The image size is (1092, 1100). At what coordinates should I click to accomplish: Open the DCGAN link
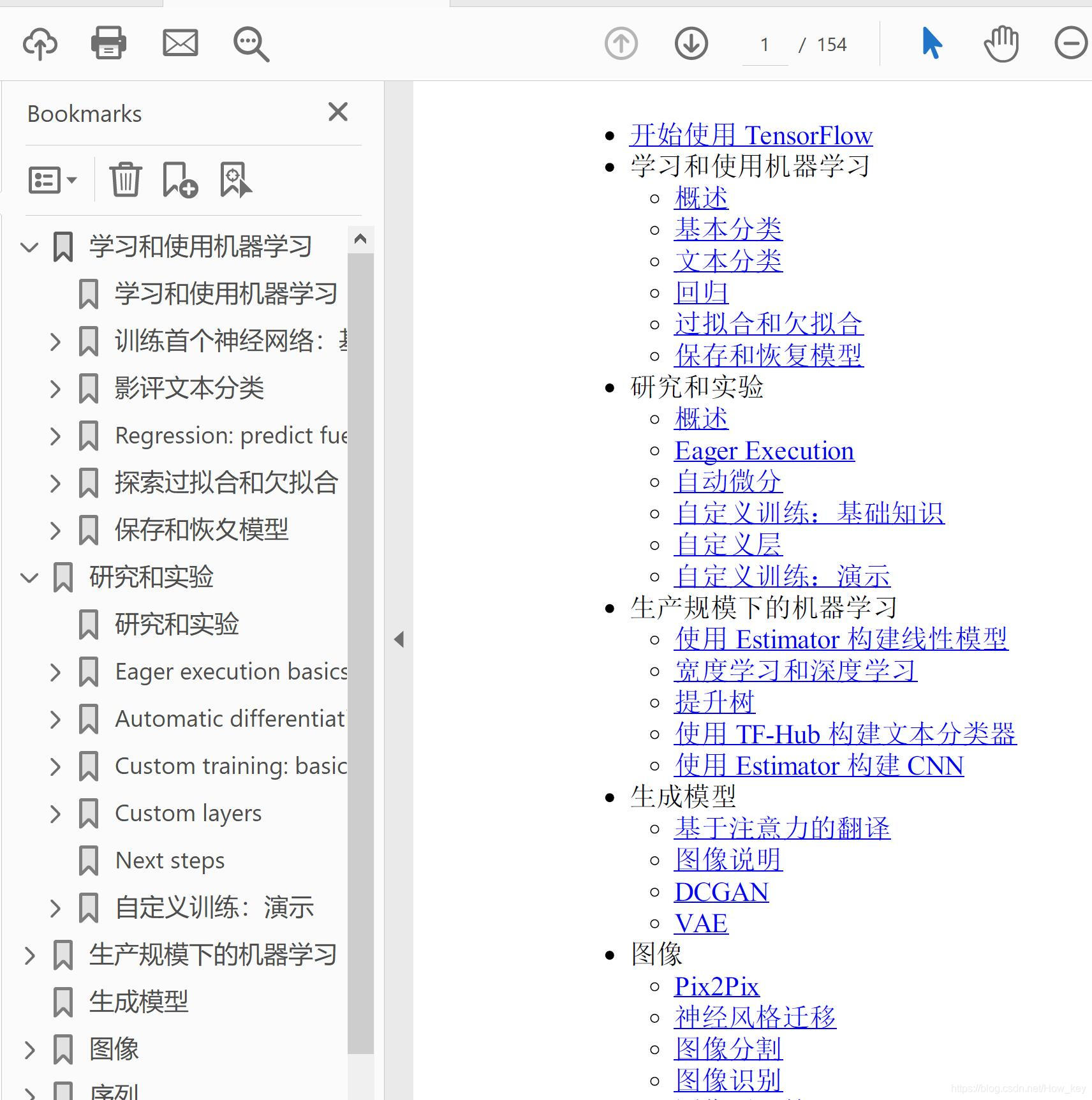click(x=721, y=892)
